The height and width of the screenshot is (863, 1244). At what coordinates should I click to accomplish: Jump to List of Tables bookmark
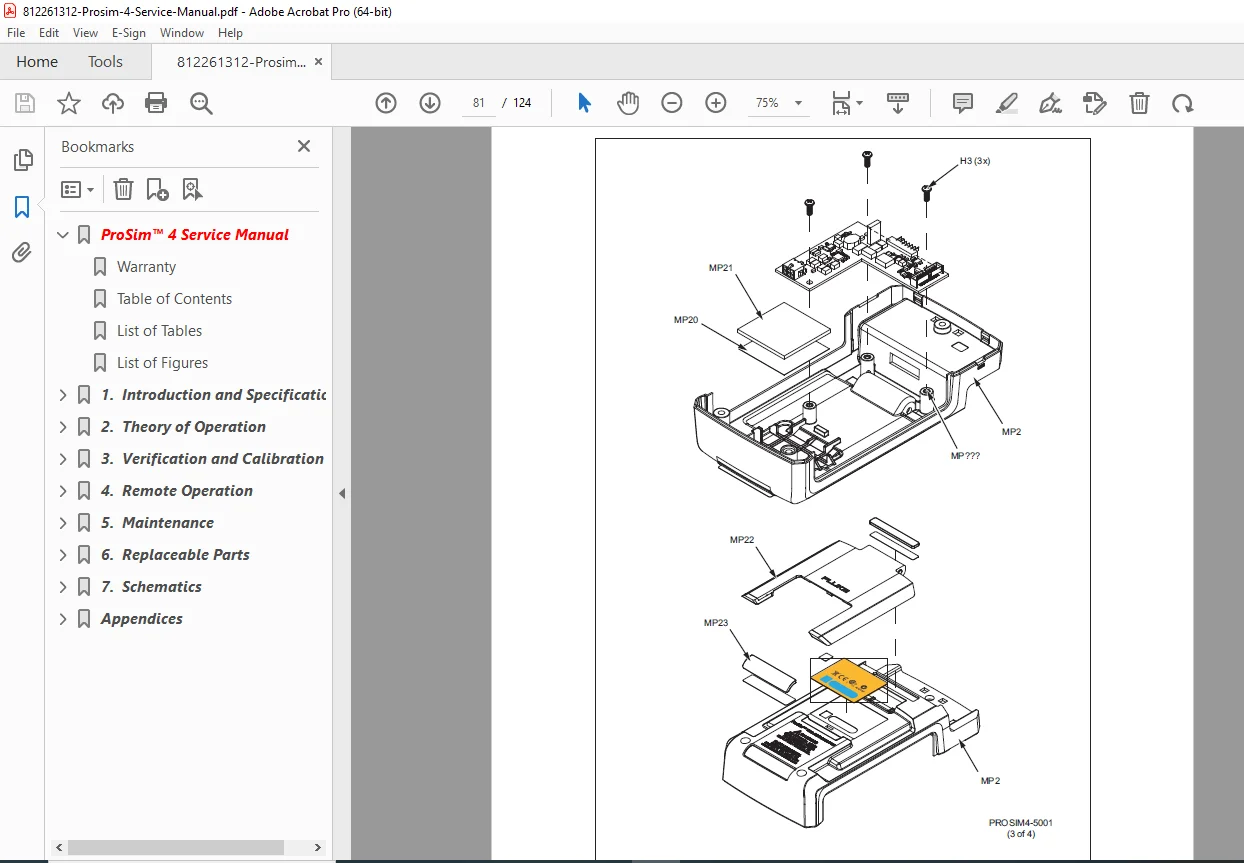[159, 331]
